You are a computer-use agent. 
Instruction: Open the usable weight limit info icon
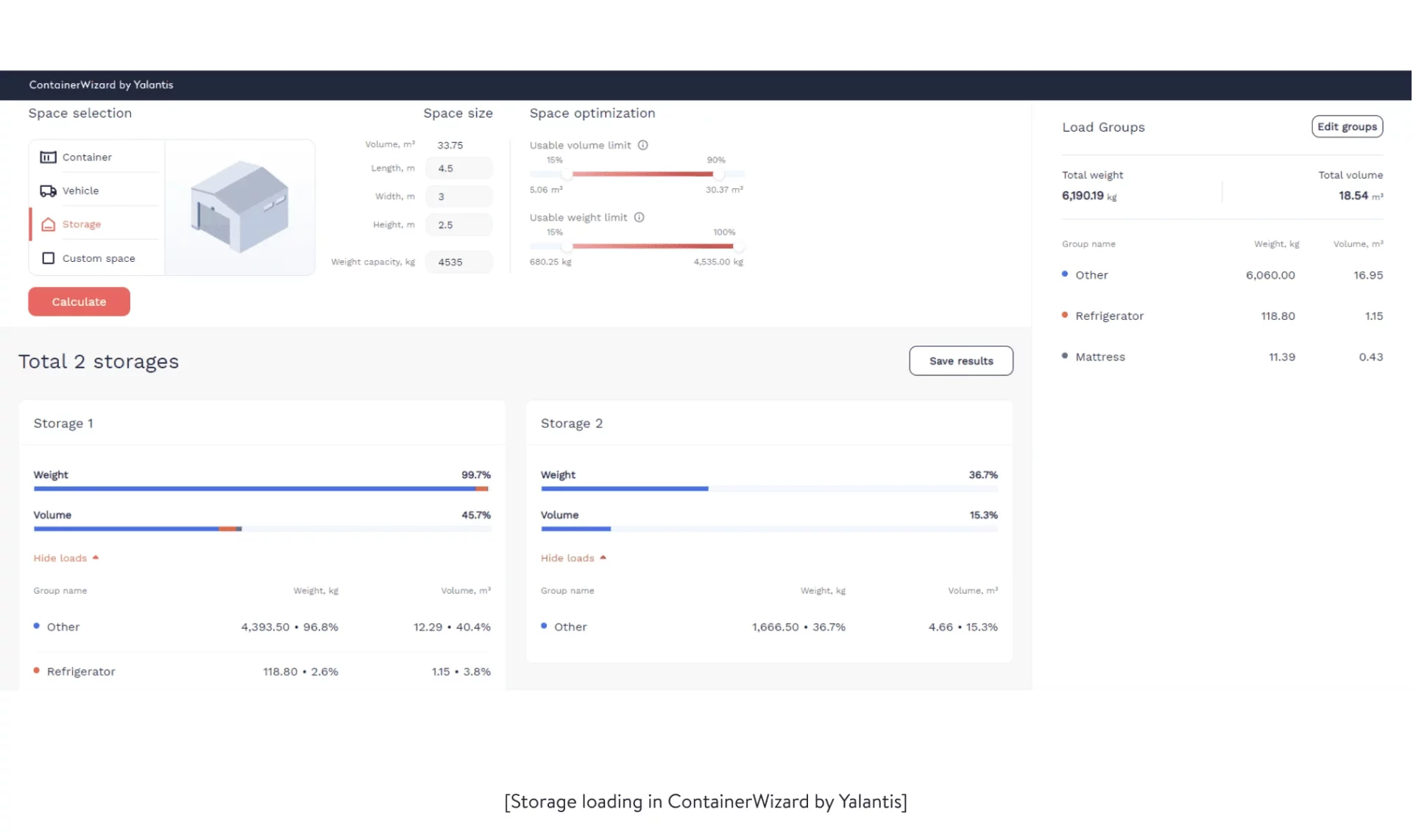point(639,217)
